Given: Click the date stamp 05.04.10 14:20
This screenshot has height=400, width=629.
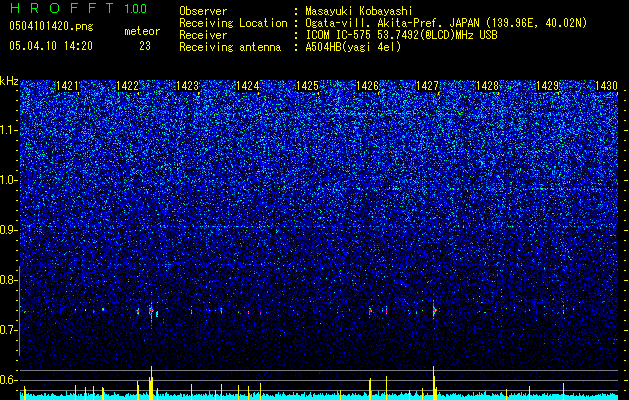Looking at the screenshot, I should (x=51, y=46).
